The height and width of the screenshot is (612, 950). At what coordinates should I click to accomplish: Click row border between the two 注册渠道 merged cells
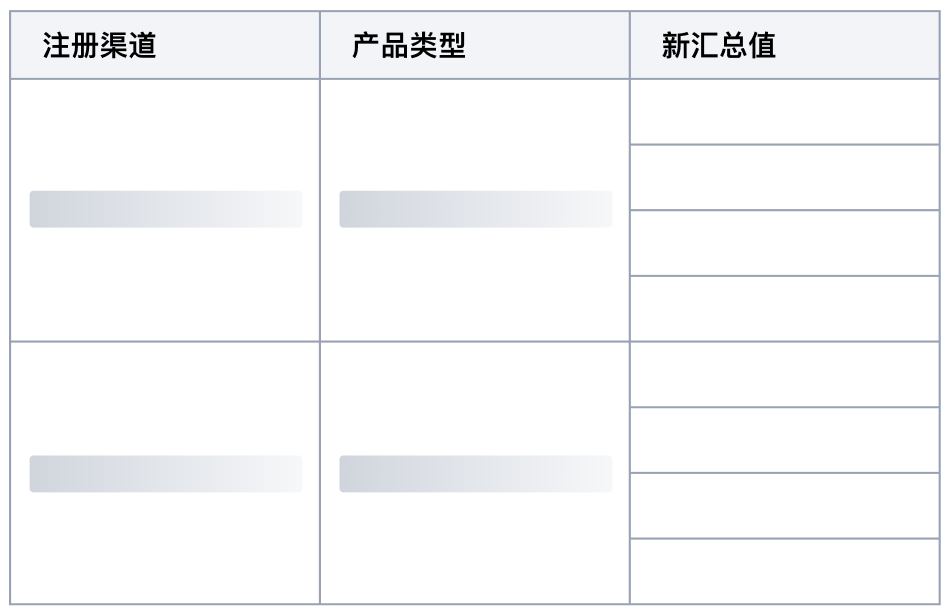coord(165,342)
